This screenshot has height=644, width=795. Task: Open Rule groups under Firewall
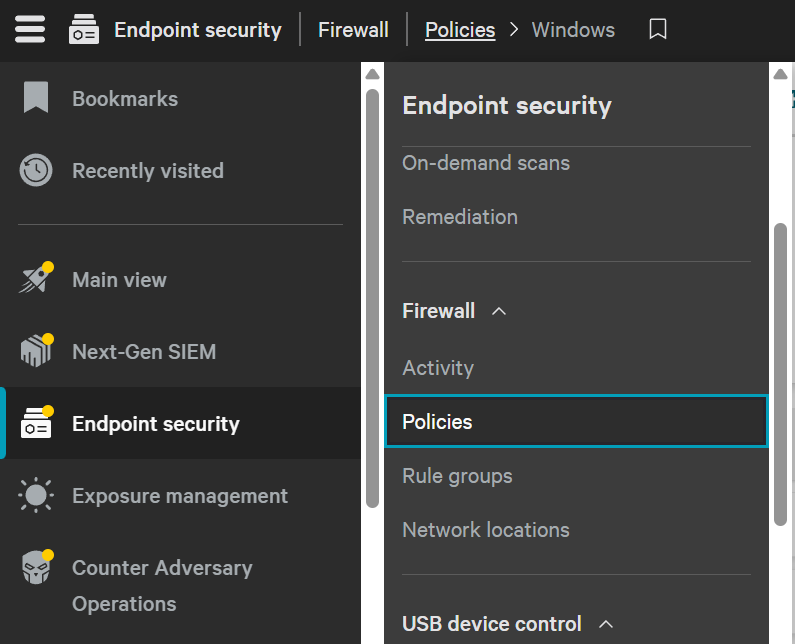coord(576,476)
